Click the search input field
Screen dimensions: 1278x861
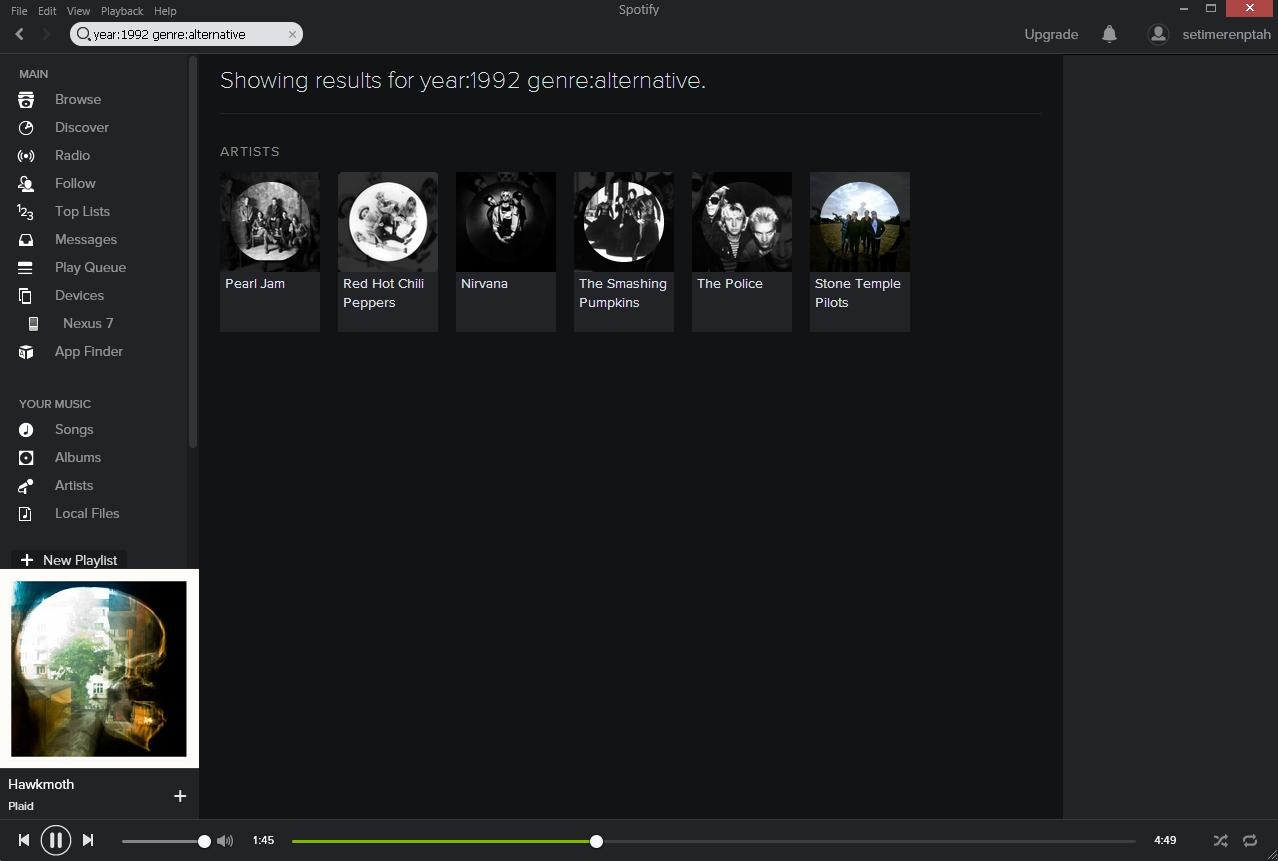click(186, 34)
